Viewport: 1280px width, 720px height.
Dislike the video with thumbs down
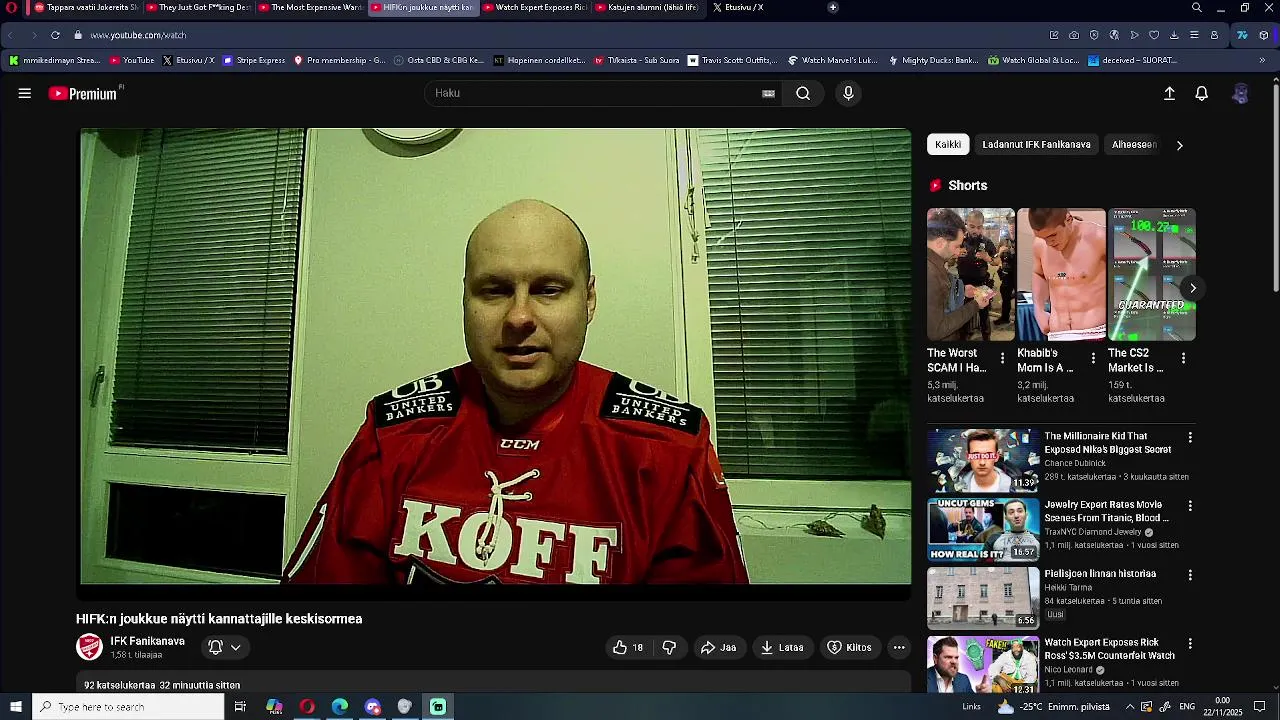pyautogui.click(x=669, y=647)
